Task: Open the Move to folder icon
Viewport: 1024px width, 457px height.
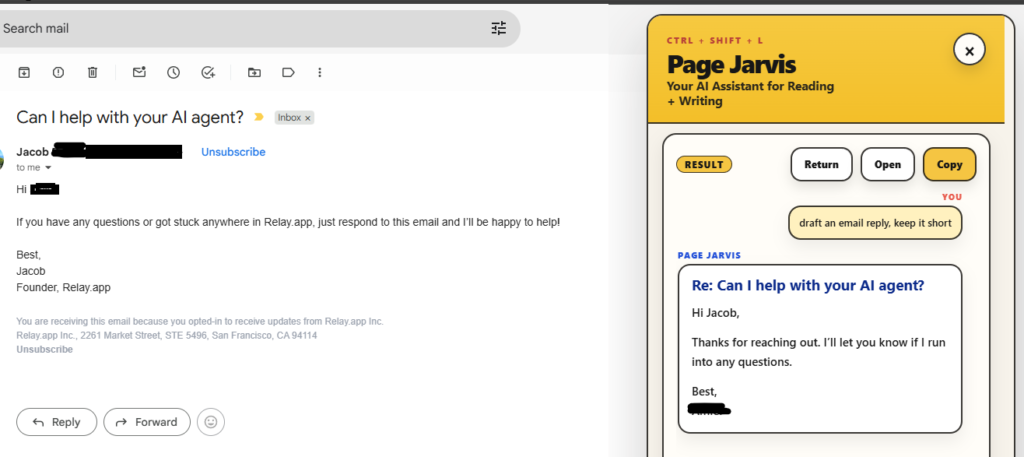Action: [254, 72]
